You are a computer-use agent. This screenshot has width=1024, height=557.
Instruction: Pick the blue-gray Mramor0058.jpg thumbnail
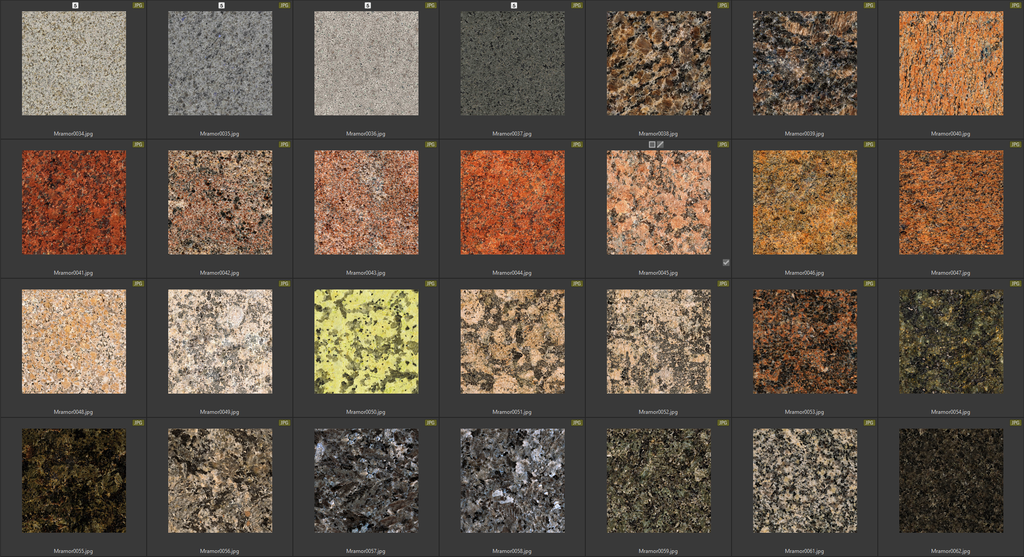coord(512,481)
